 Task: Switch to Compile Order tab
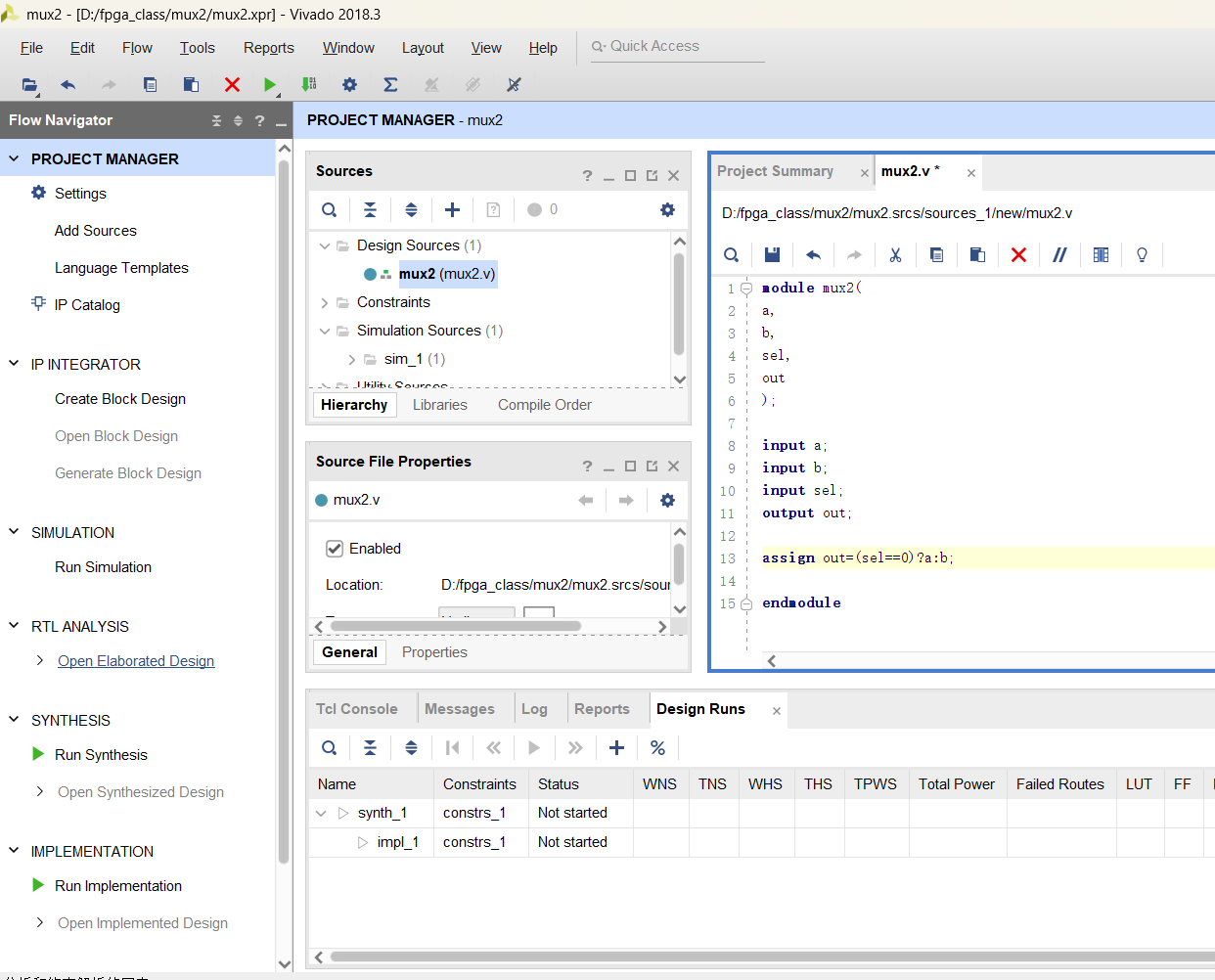pos(545,405)
